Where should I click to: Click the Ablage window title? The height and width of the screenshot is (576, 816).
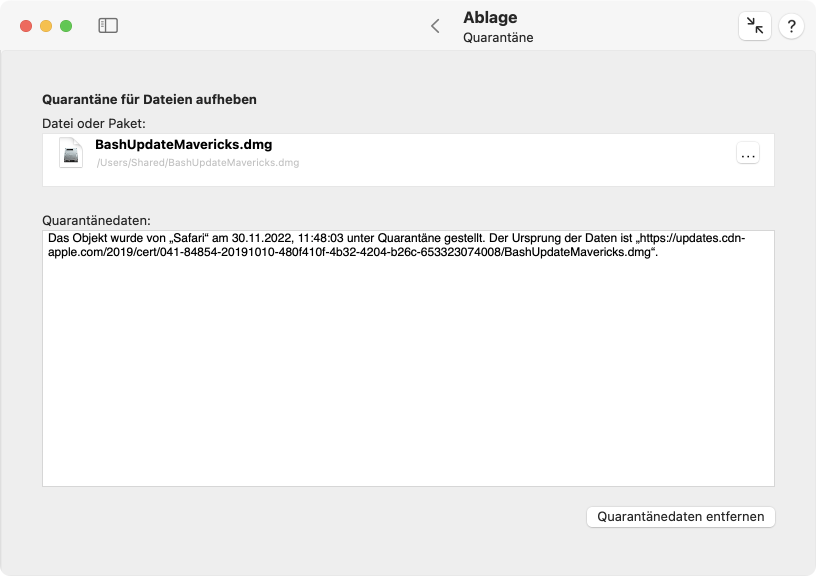(x=490, y=17)
